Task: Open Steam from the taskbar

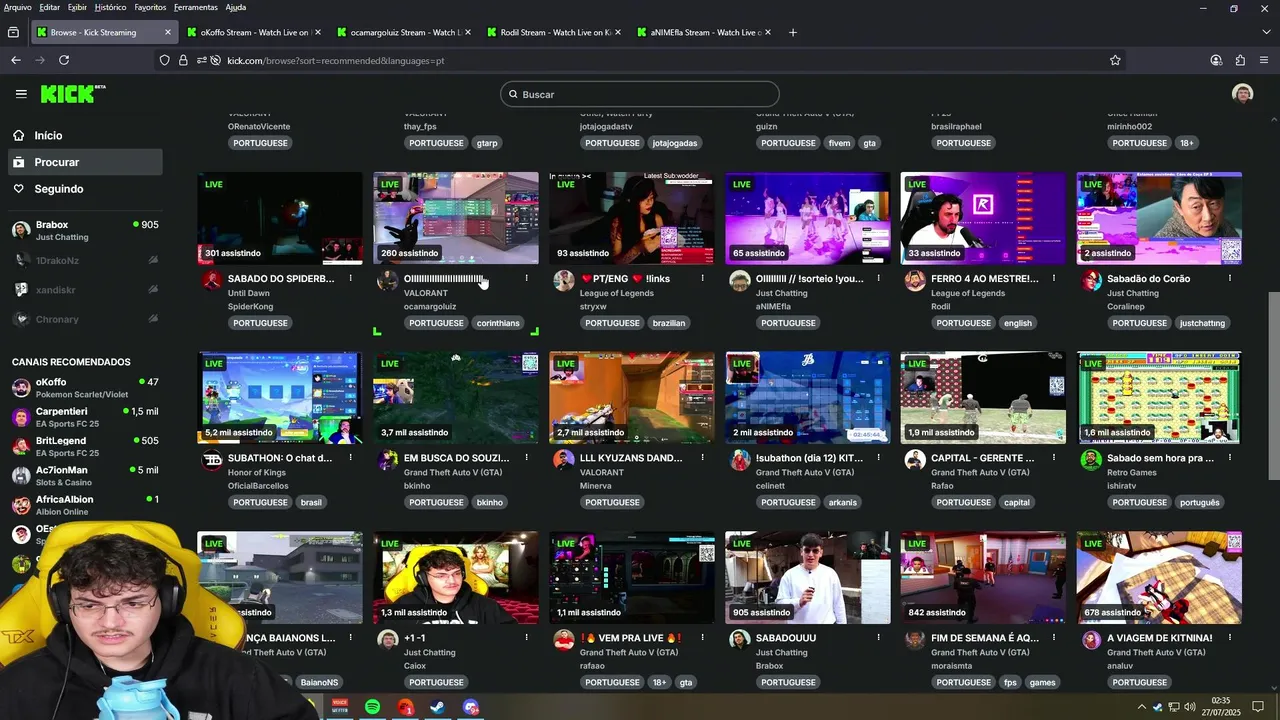Action: (x=438, y=707)
